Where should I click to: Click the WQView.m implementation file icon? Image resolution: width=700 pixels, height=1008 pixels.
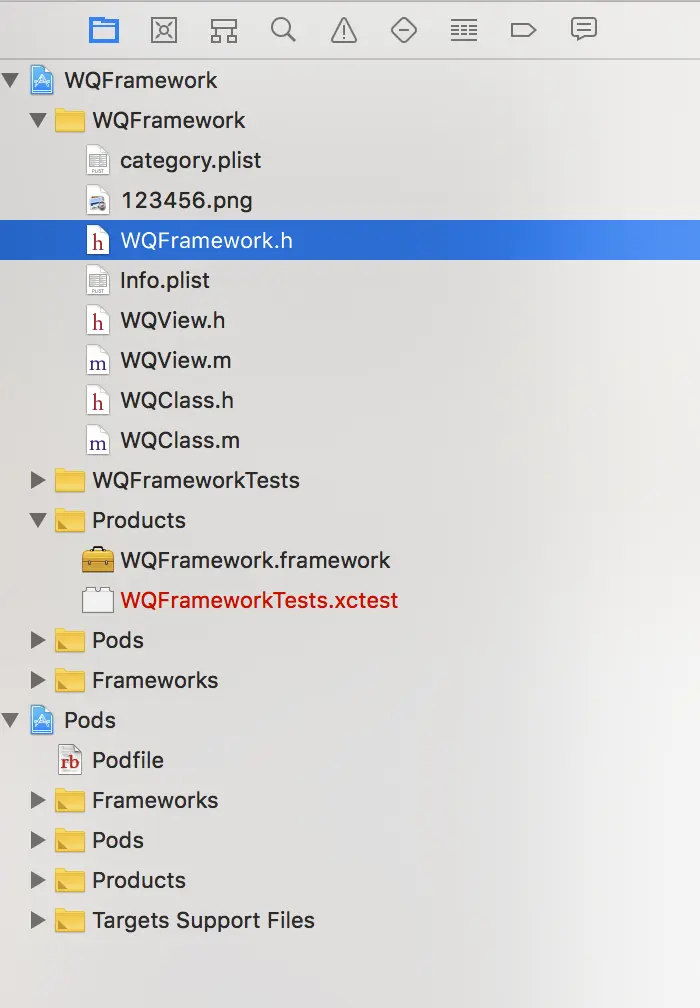(98, 361)
